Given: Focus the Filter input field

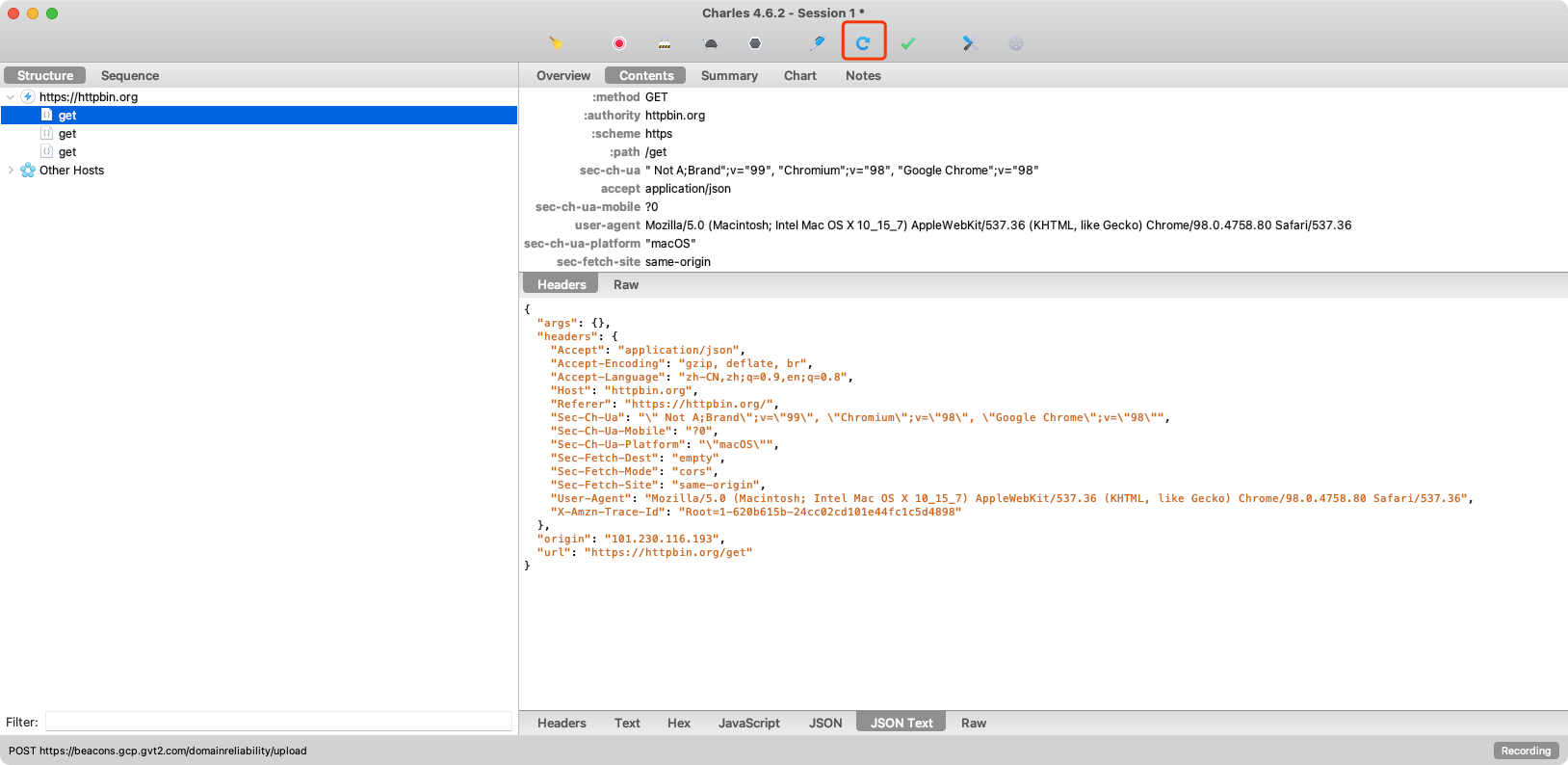Looking at the screenshot, I should 278,722.
